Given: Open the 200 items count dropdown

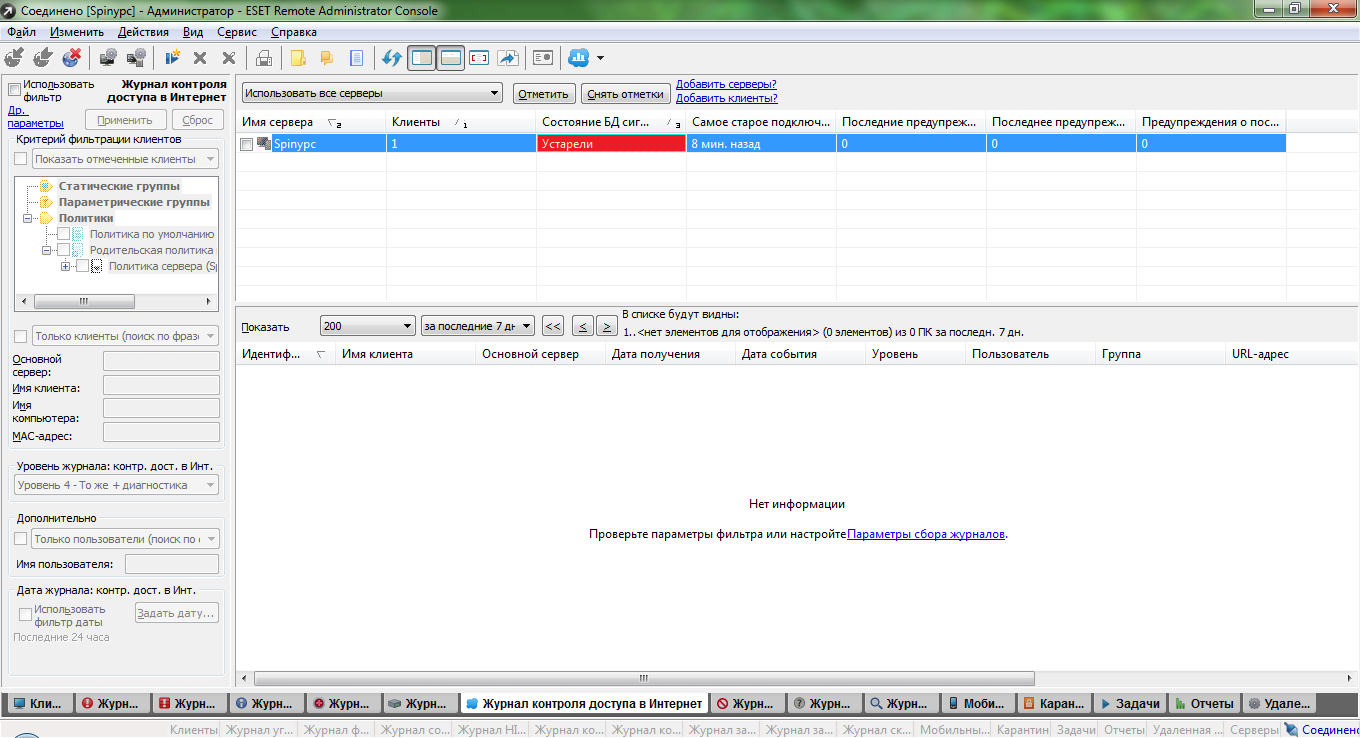Looking at the screenshot, I should coord(368,326).
